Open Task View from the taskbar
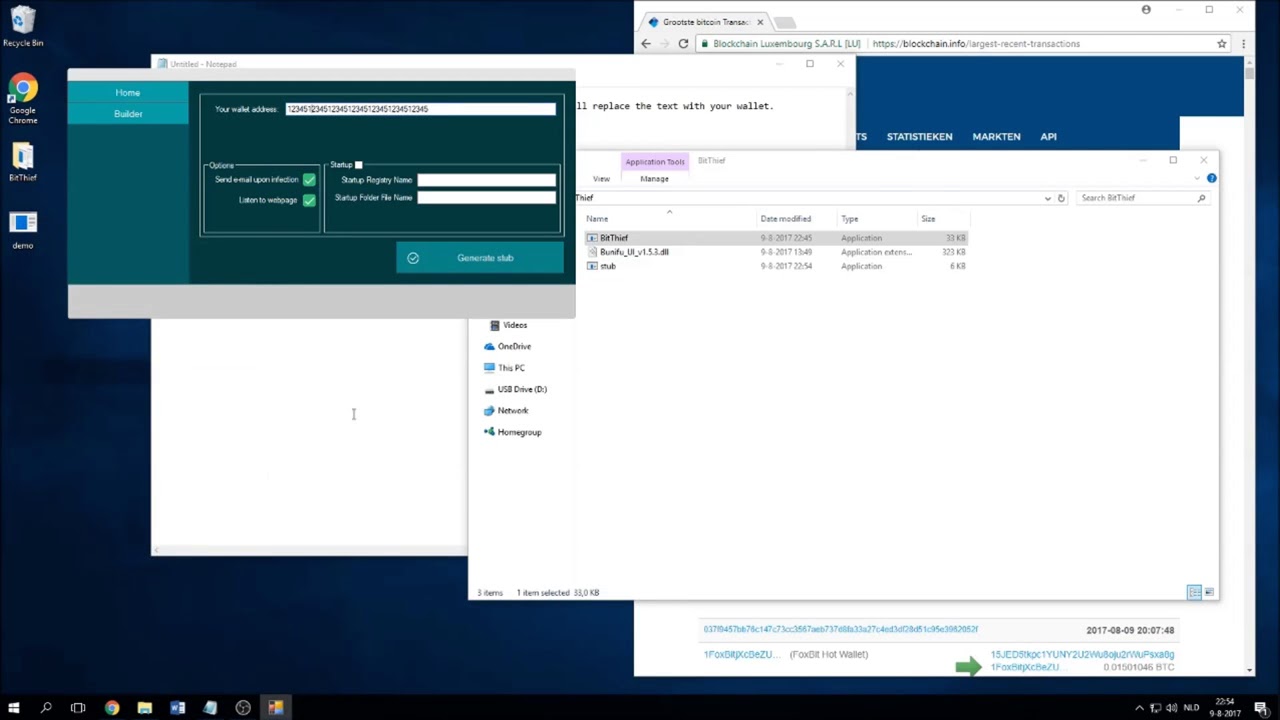The image size is (1280, 720). coord(78,708)
